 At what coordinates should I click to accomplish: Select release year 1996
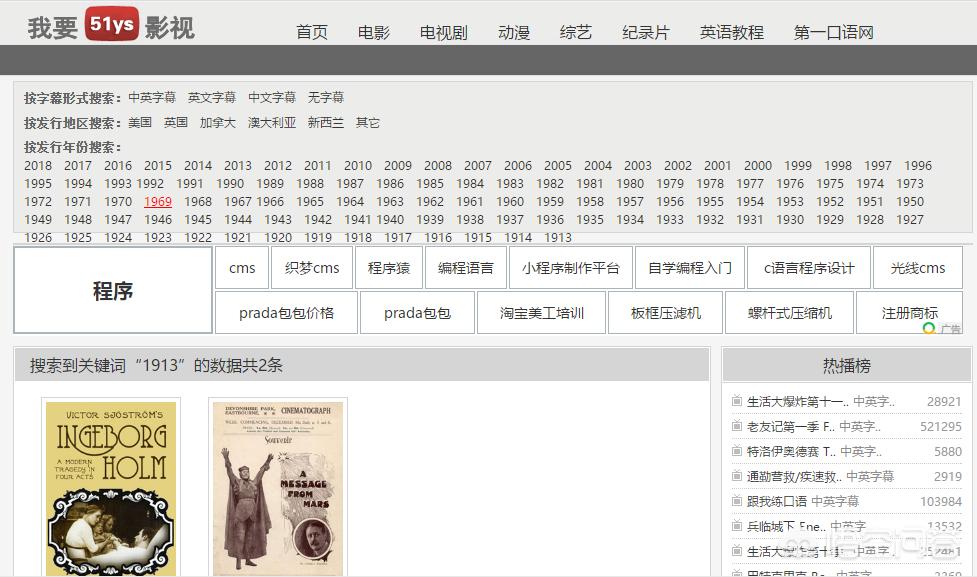pos(918,166)
